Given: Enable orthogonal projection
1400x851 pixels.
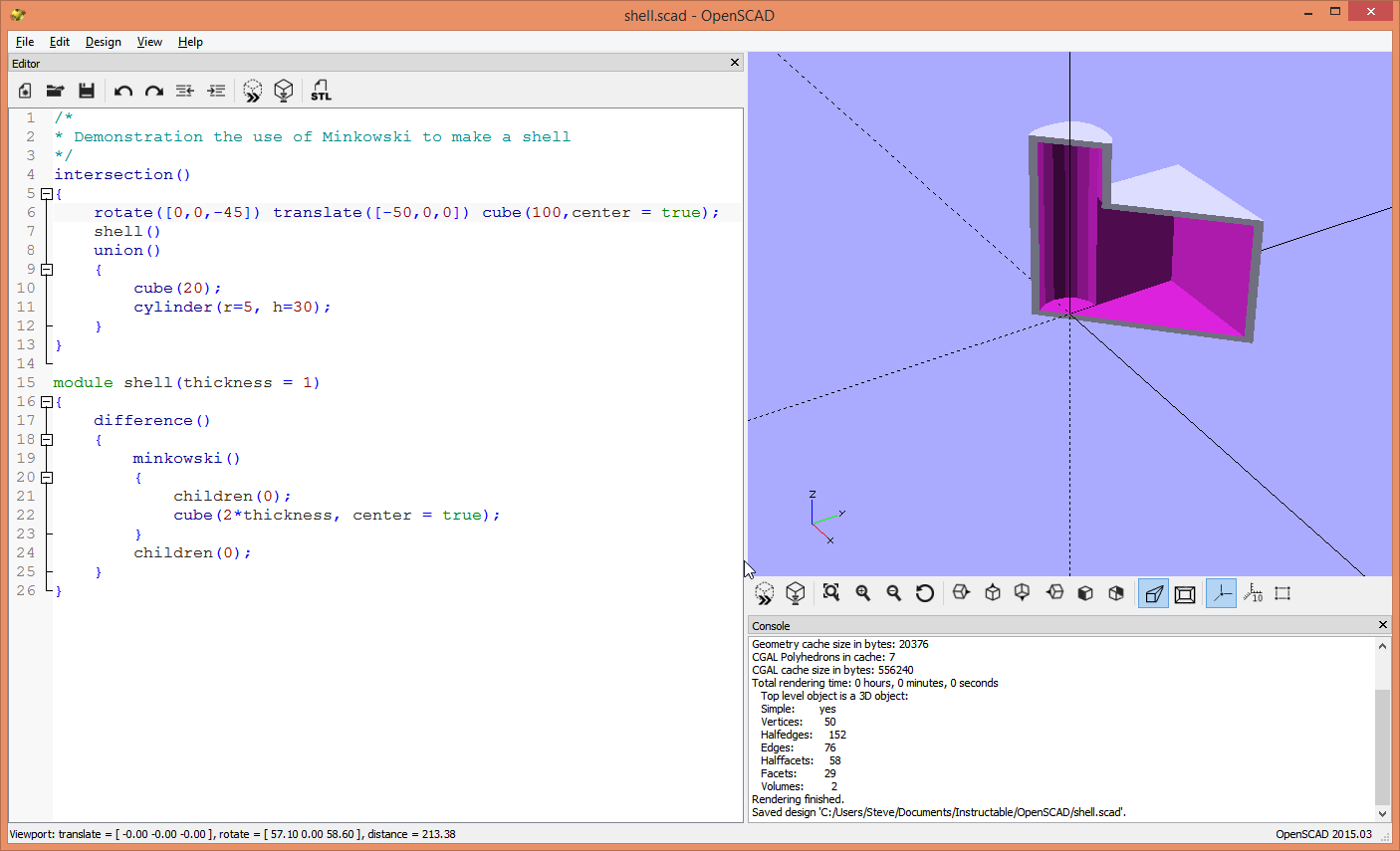Looking at the screenshot, I should [x=1185, y=592].
